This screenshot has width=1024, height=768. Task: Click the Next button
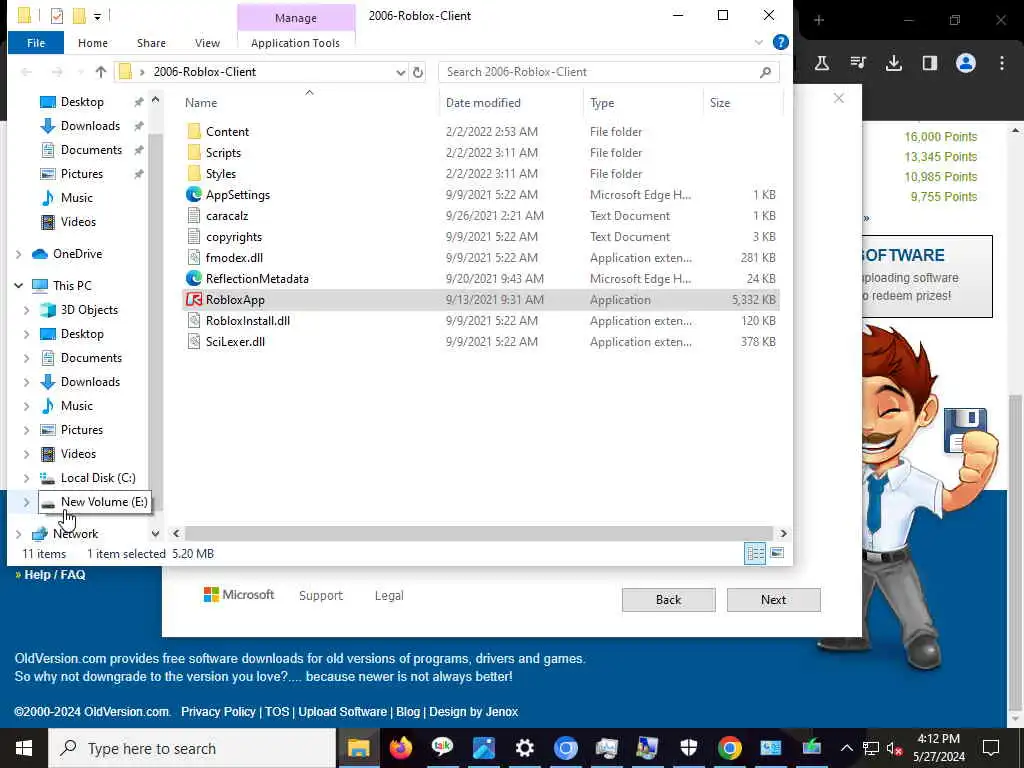(x=773, y=600)
